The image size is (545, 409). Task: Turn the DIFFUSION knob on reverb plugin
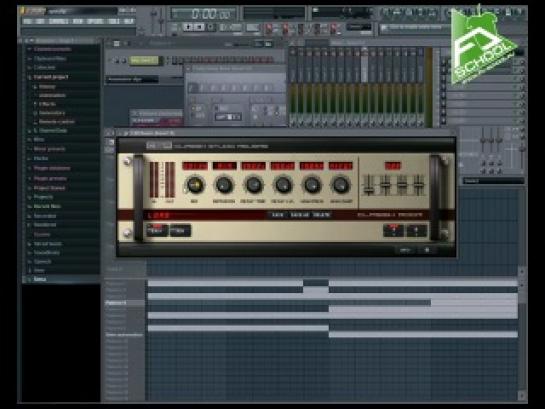(x=224, y=185)
